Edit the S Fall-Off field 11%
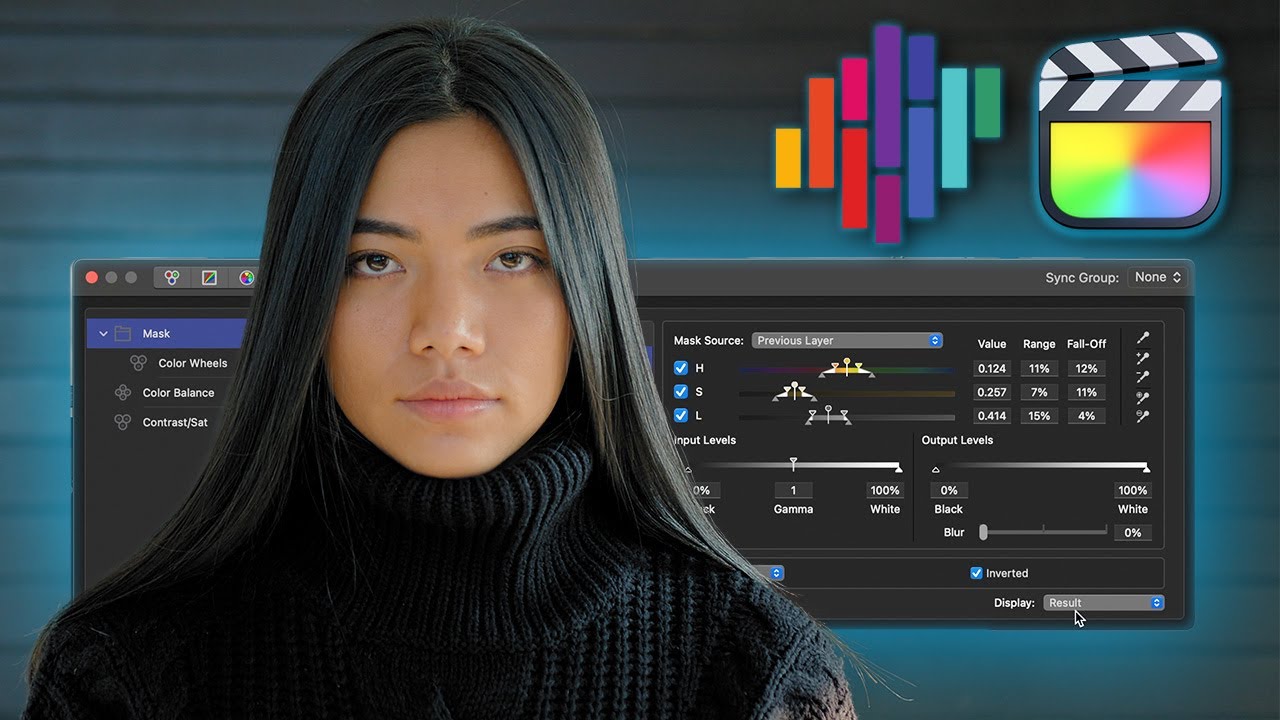1280x720 pixels. [x=1086, y=392]
